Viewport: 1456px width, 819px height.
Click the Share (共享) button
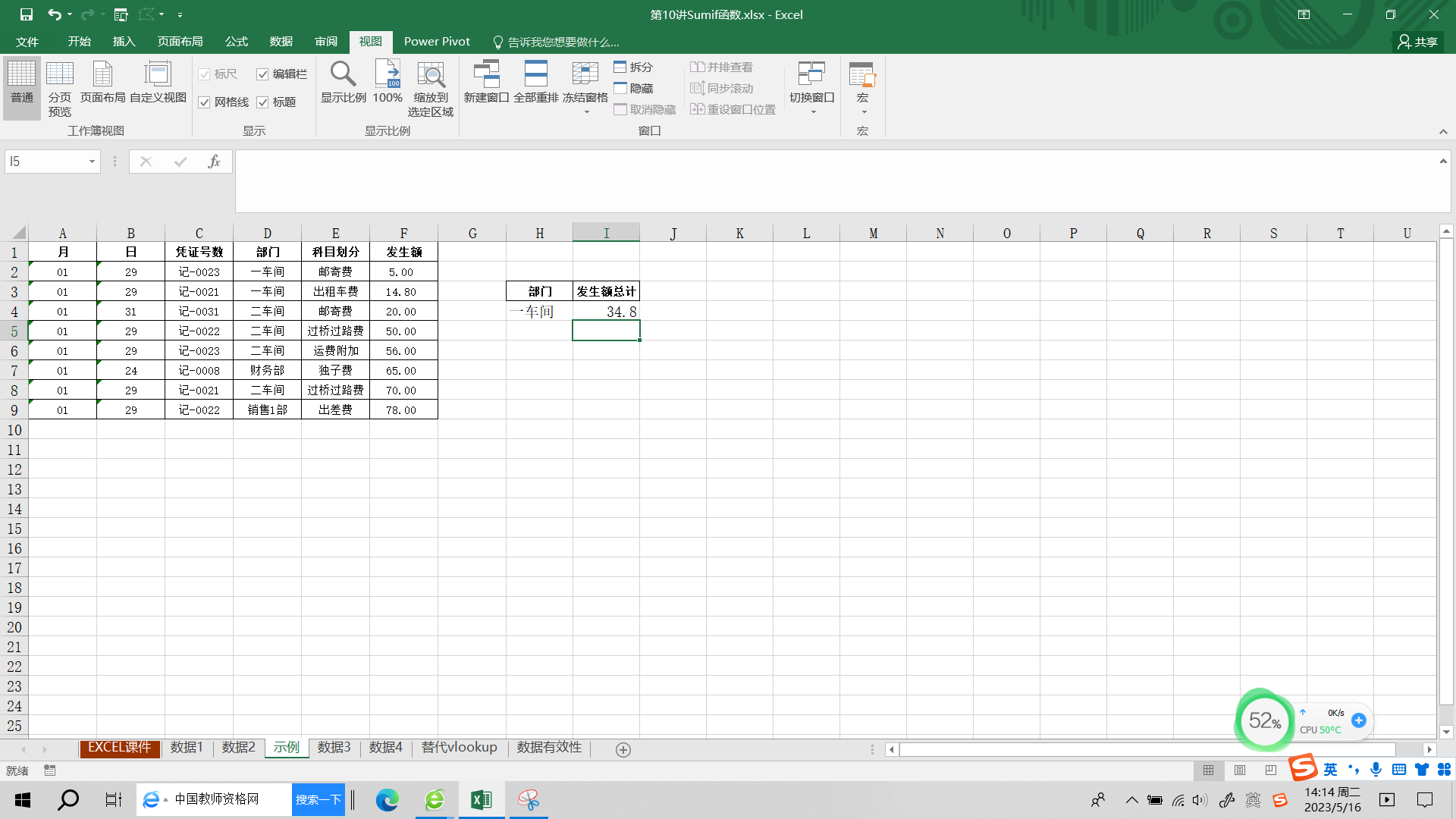pos(1419,42)
